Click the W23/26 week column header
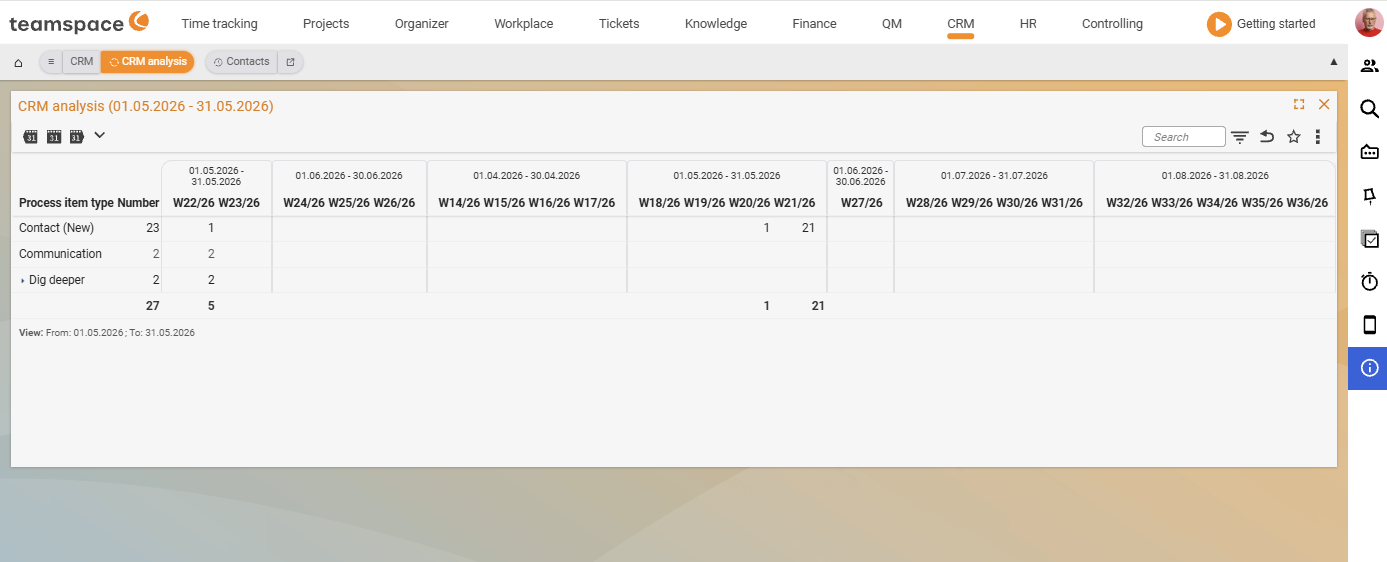 pos(239,203)
